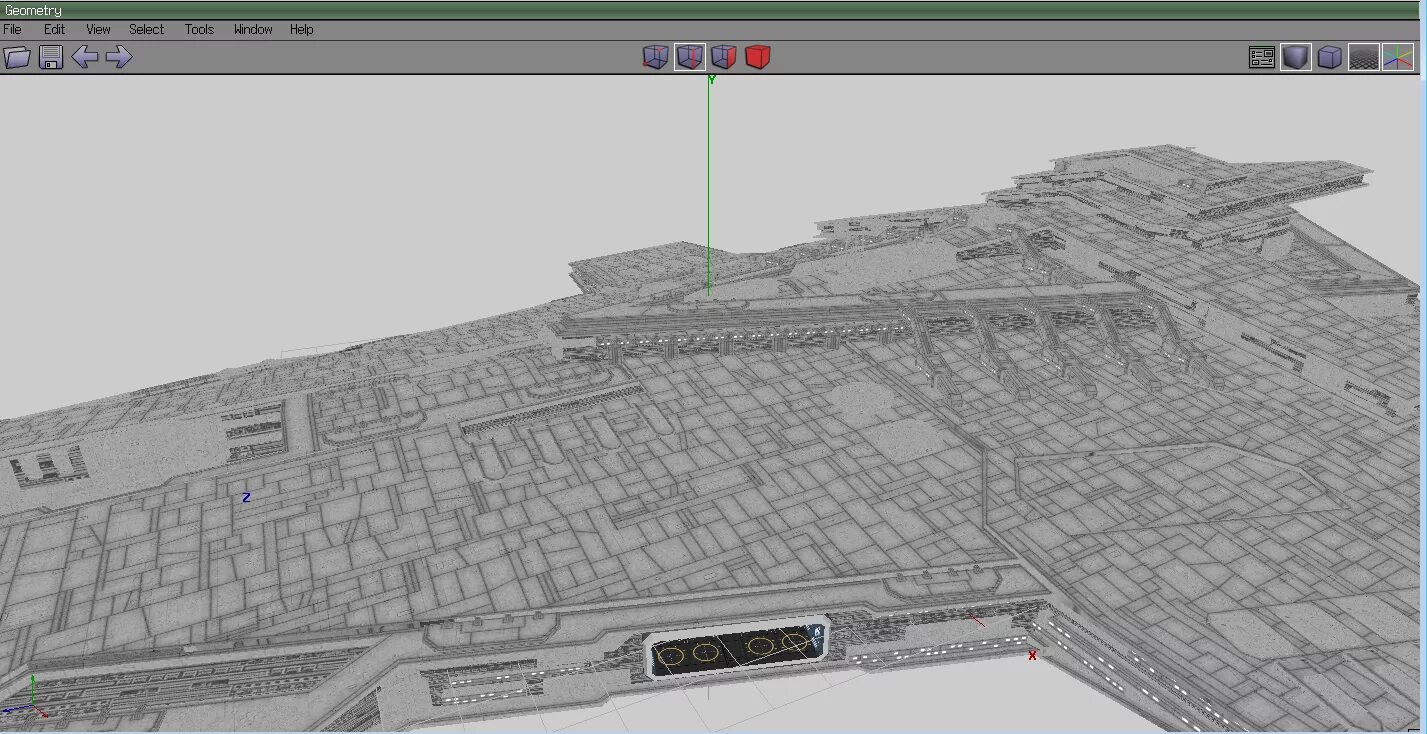This screenshot has height=734, width=1427.
Task: Toggle the colored axes display icon
Action: 1398,57
